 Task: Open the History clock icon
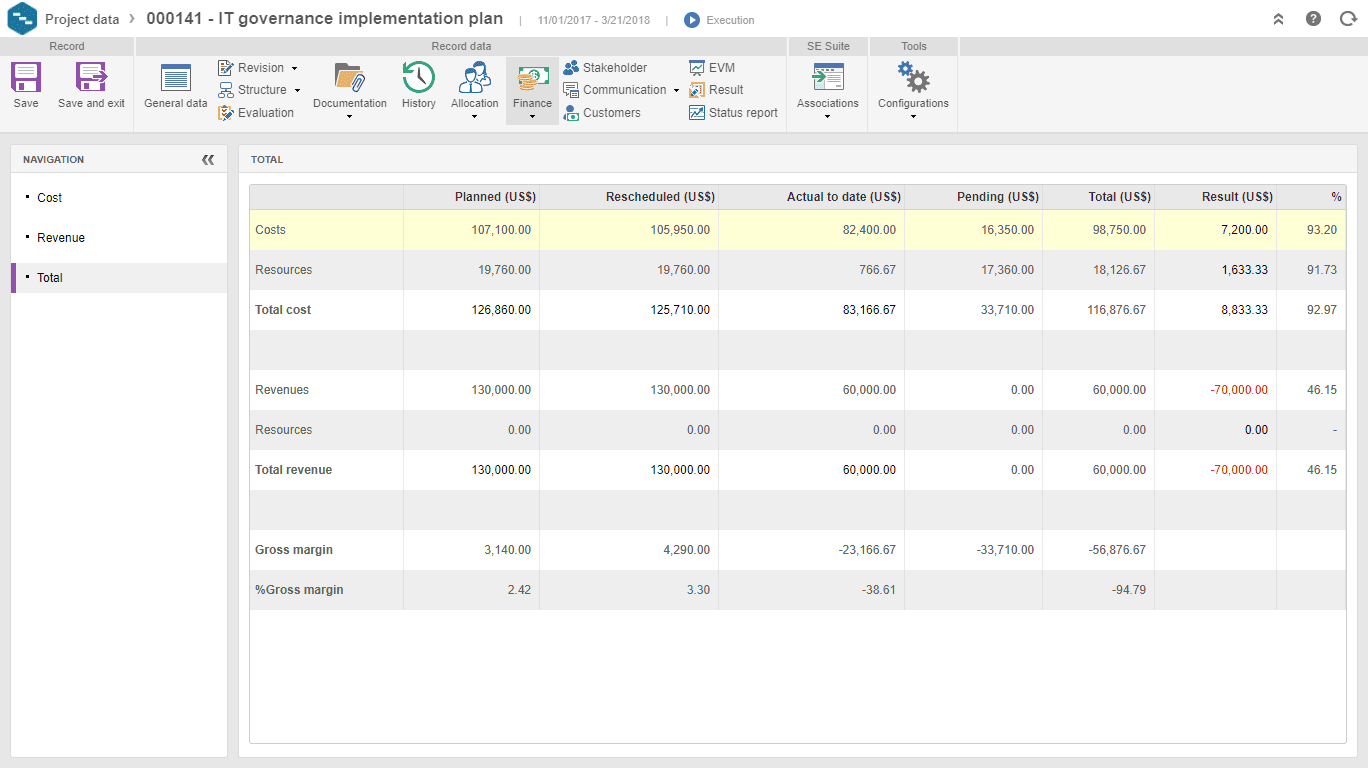pos(419,77)
